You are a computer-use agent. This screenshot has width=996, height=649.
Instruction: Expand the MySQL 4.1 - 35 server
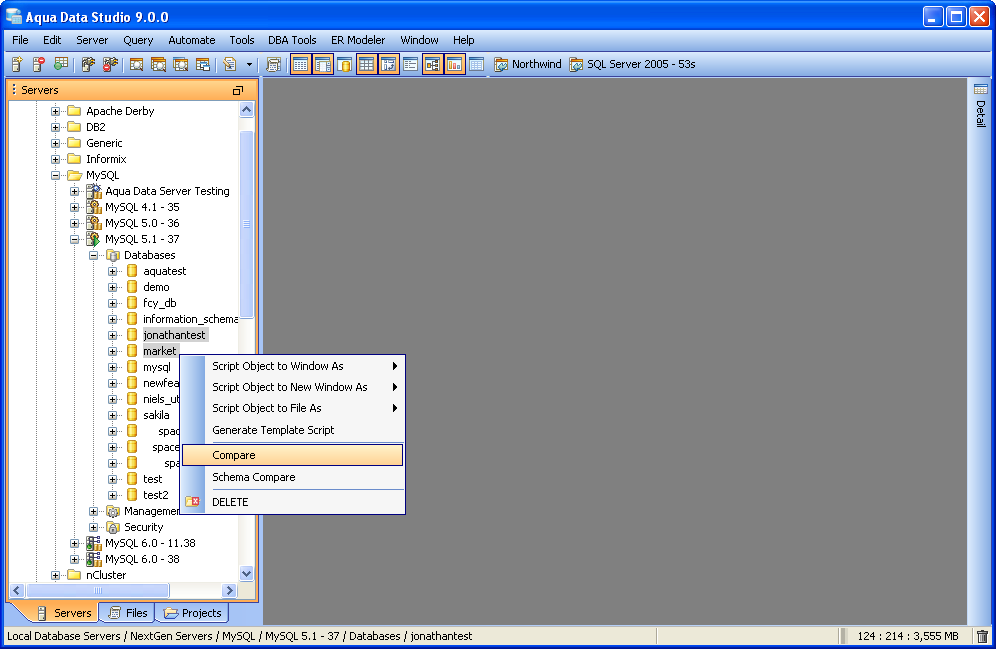tap(74, 207)
